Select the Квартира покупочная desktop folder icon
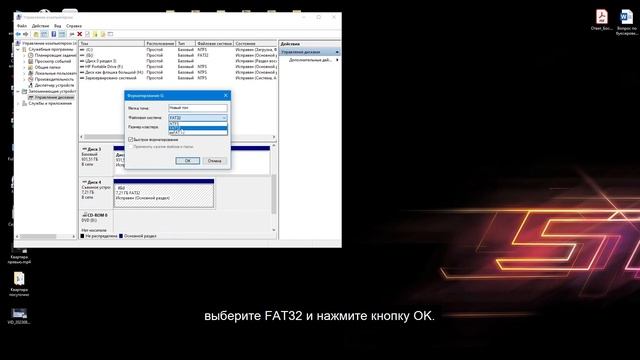640x360 pixels. tap(19, 279)
